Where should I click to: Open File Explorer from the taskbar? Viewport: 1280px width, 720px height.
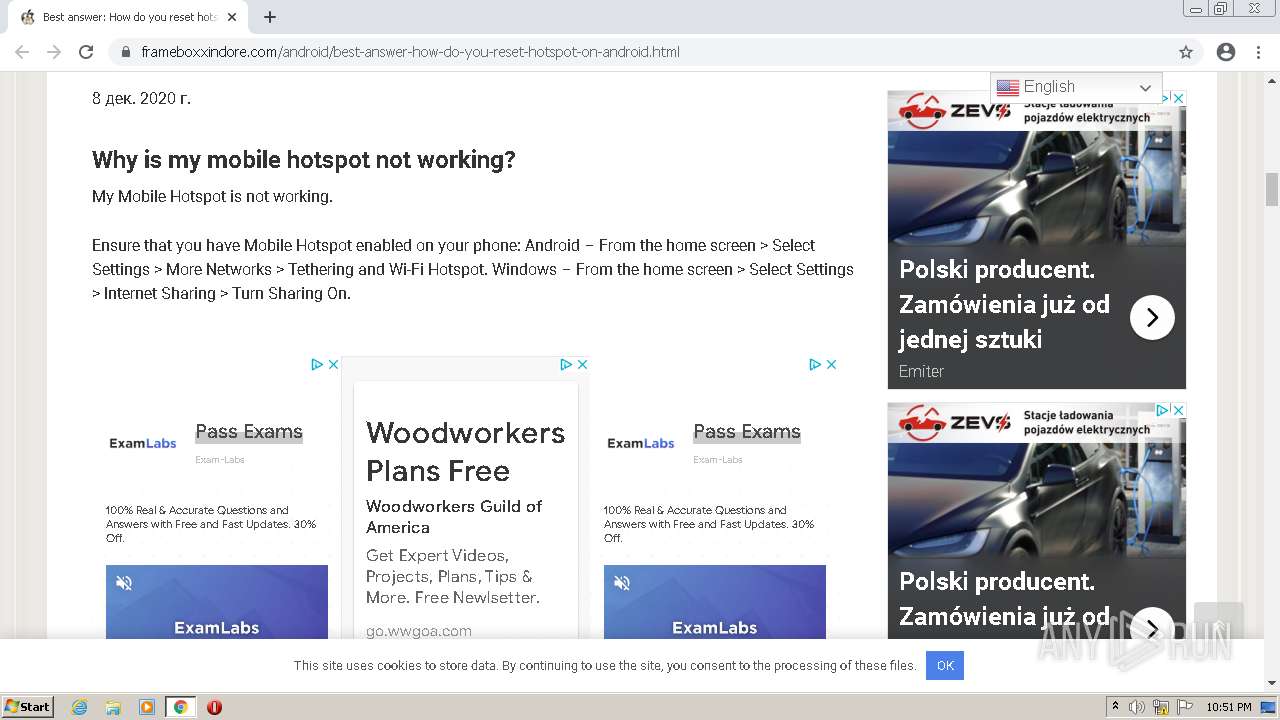113,707
